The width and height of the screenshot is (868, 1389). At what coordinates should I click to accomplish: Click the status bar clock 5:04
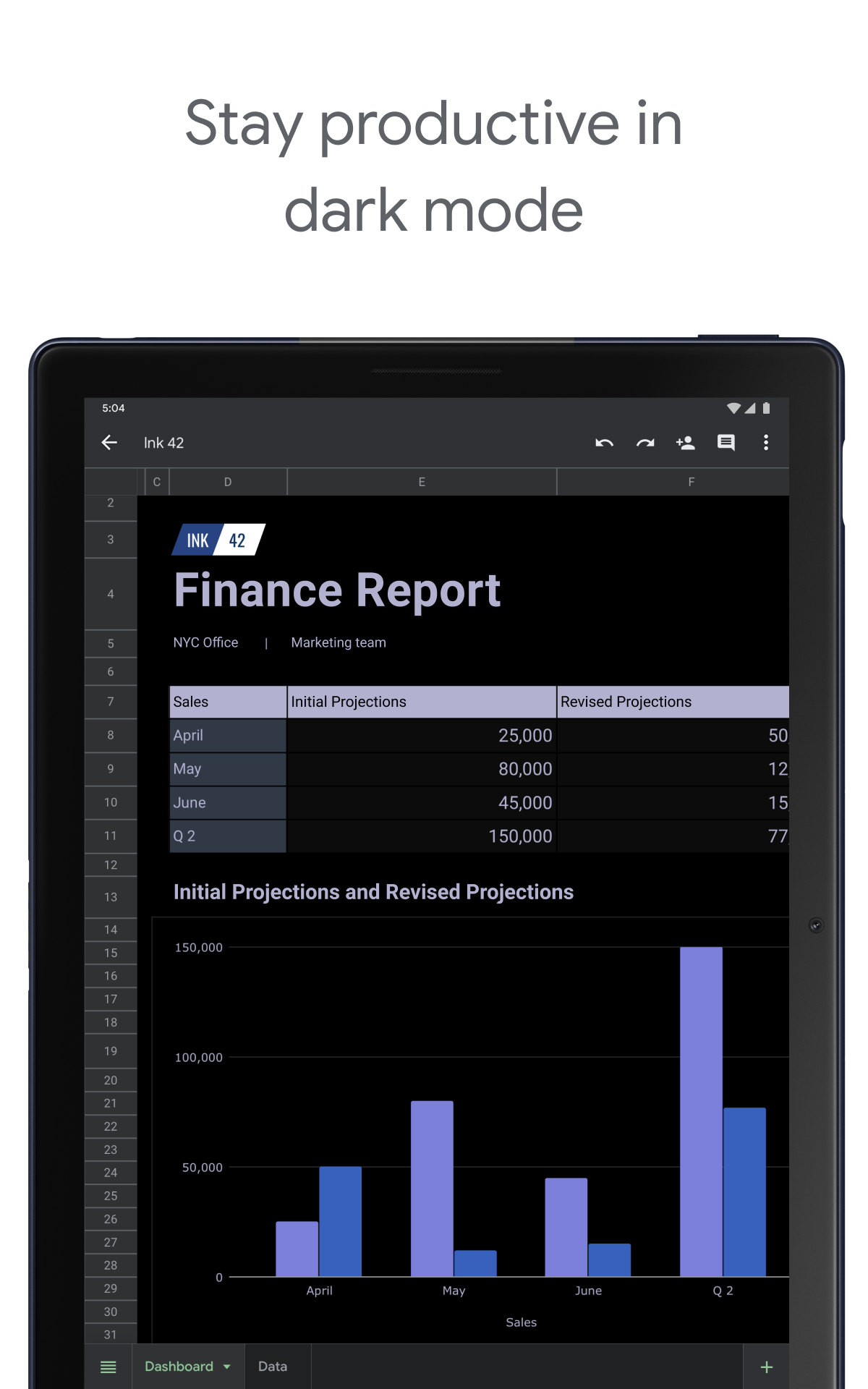click(x=114, y=408)
